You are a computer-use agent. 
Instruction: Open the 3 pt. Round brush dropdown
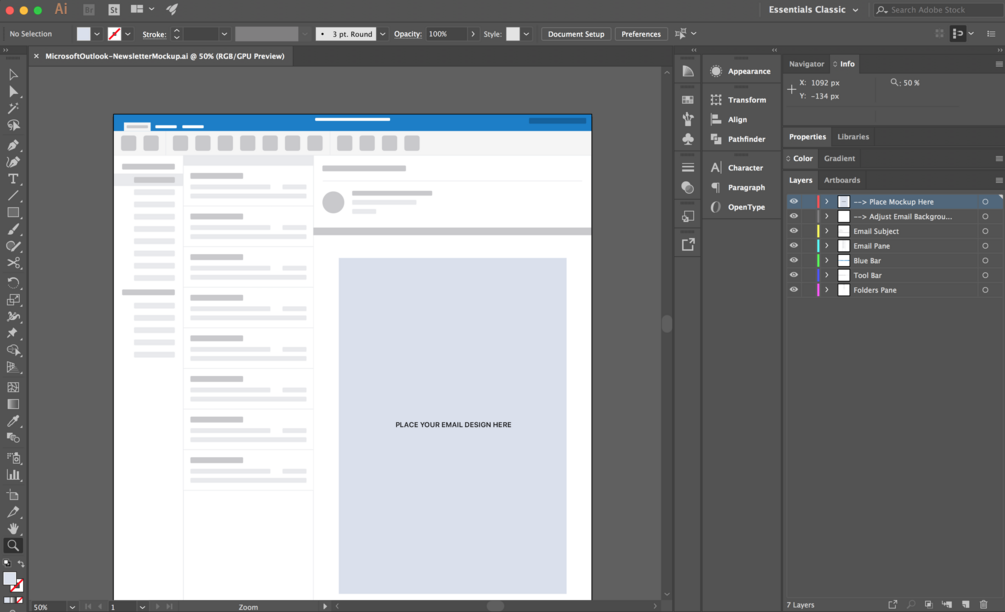(x=383, y=34)
